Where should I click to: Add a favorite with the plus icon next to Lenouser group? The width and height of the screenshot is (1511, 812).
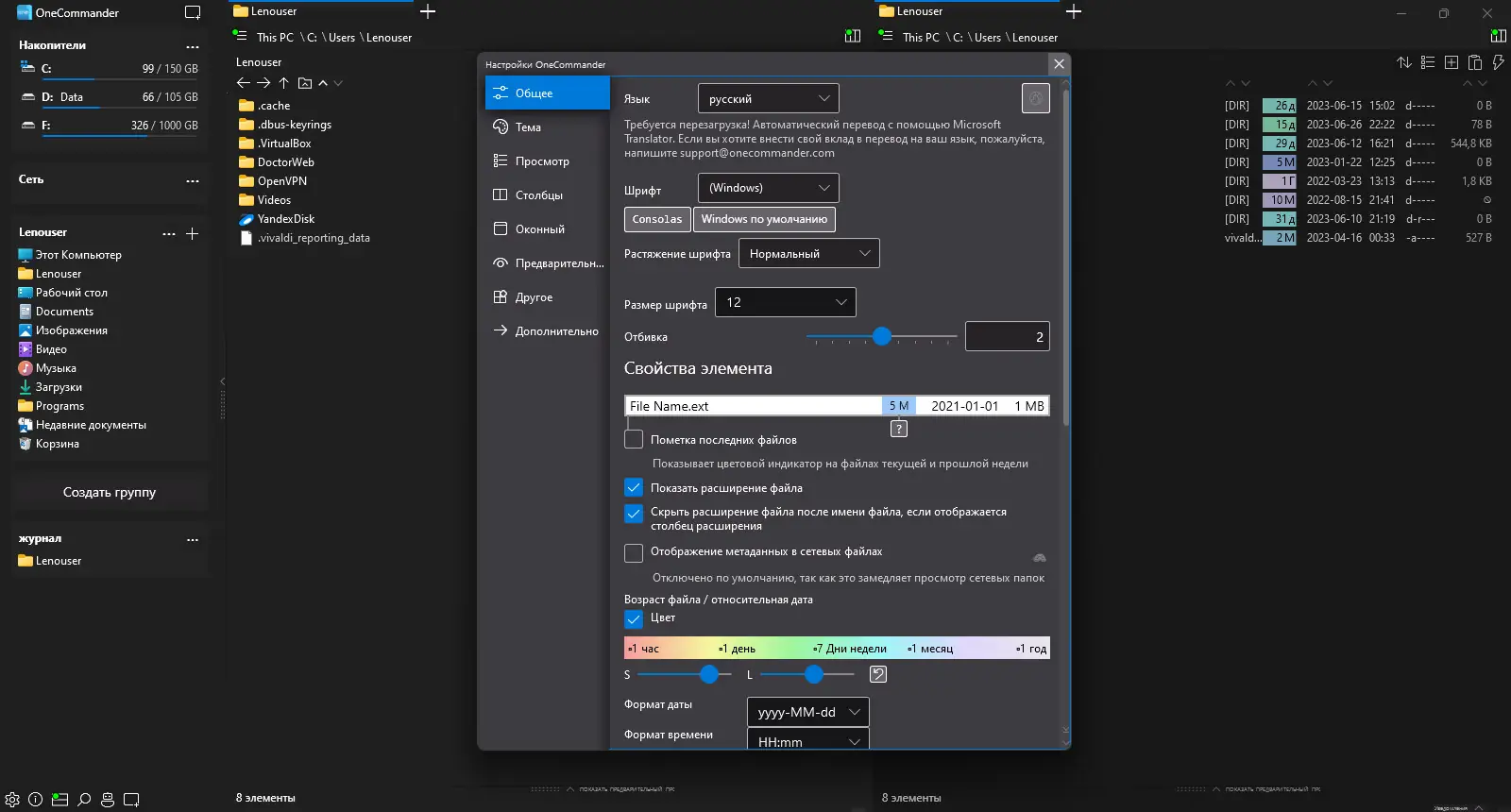pos(192,233)
